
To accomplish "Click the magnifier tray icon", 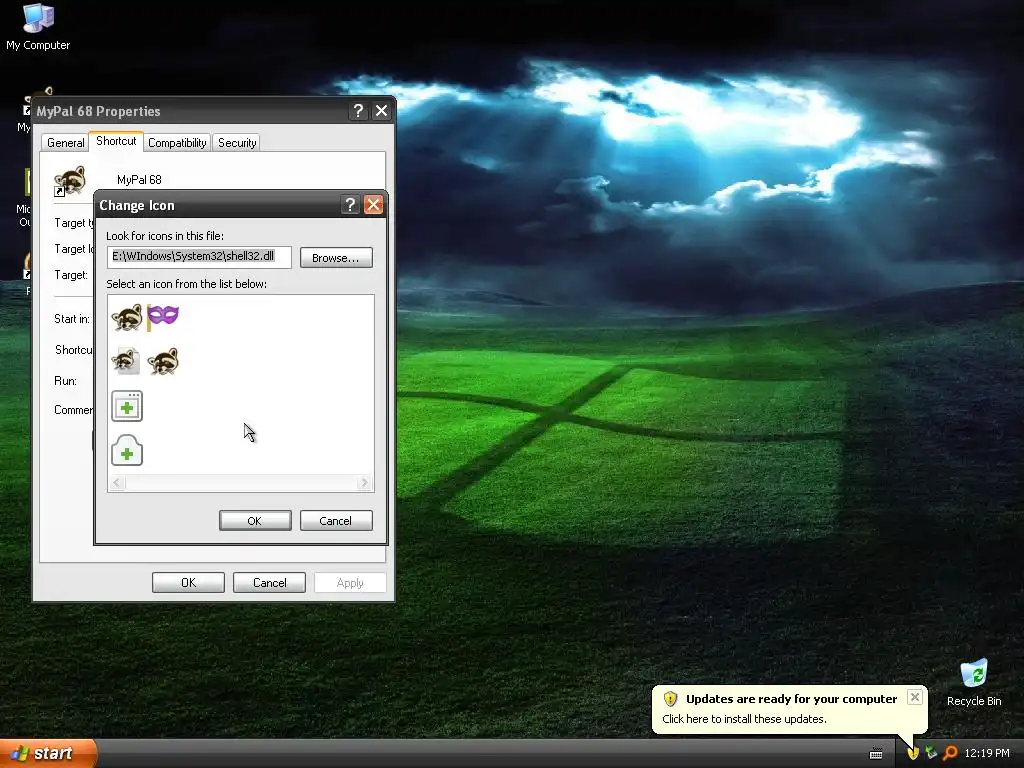I will [950, 753].
